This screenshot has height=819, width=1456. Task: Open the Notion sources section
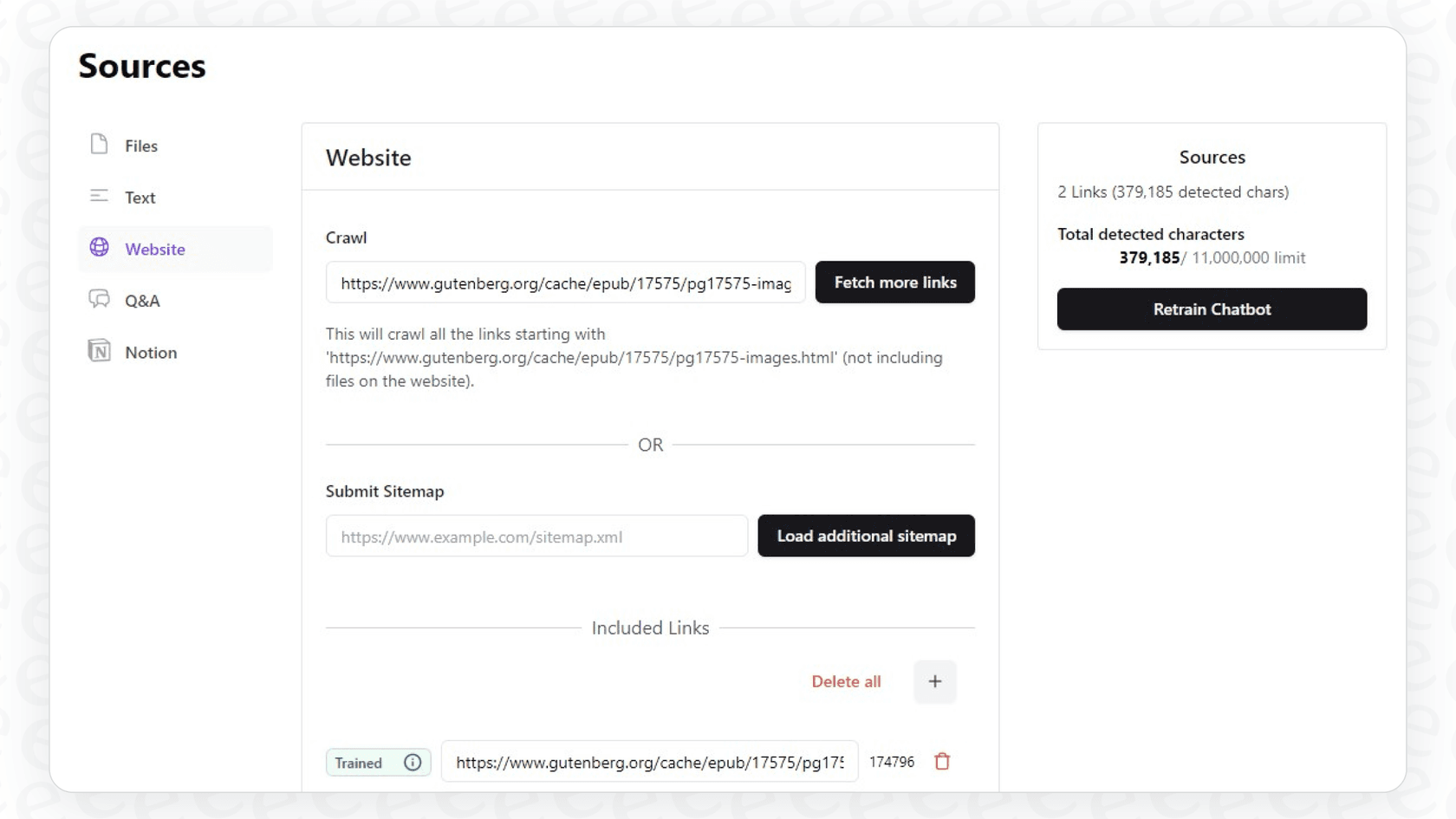(150, 352)
